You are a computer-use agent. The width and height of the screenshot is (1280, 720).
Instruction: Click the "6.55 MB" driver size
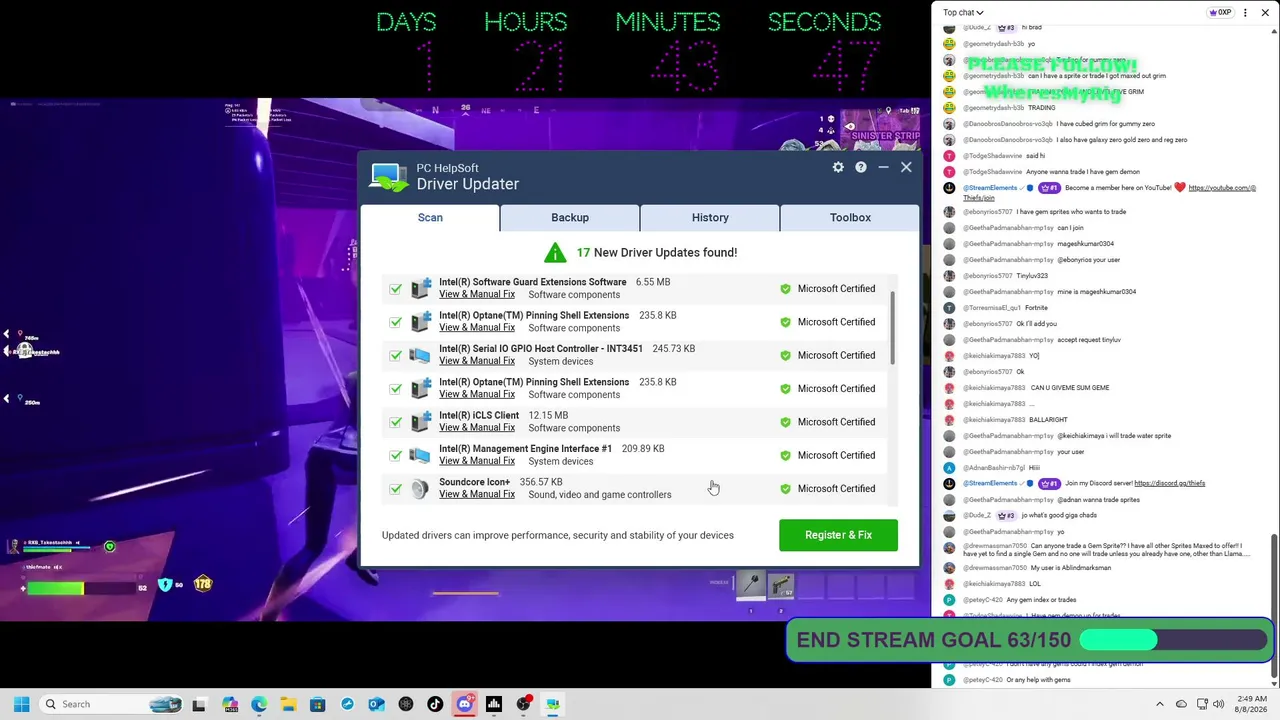(x=653, y=282)
